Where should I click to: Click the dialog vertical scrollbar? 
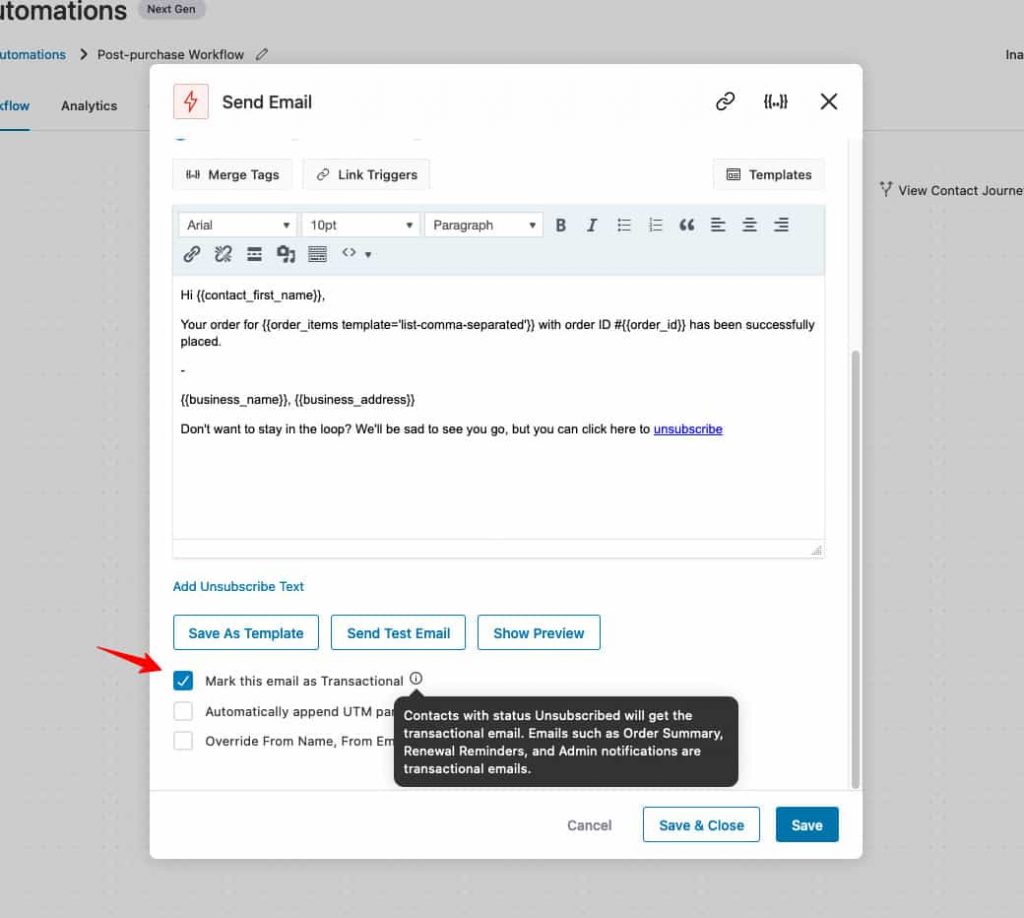point(855,568)
